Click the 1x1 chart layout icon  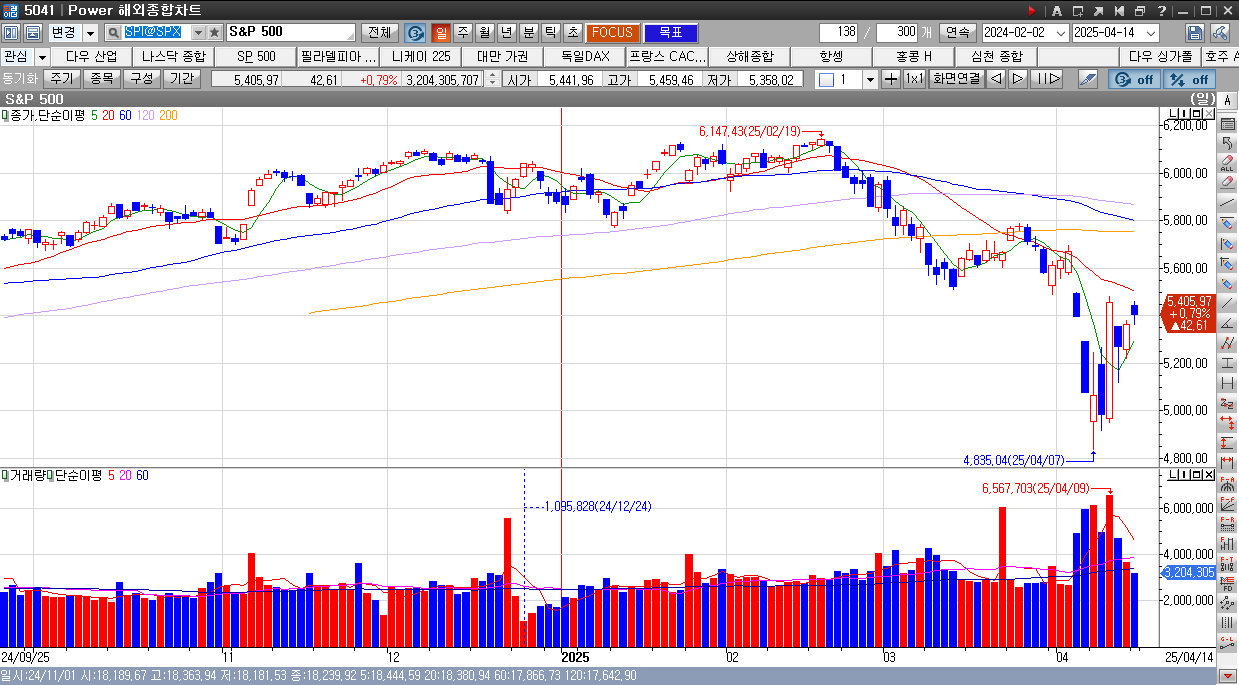(x=914, y=79)
